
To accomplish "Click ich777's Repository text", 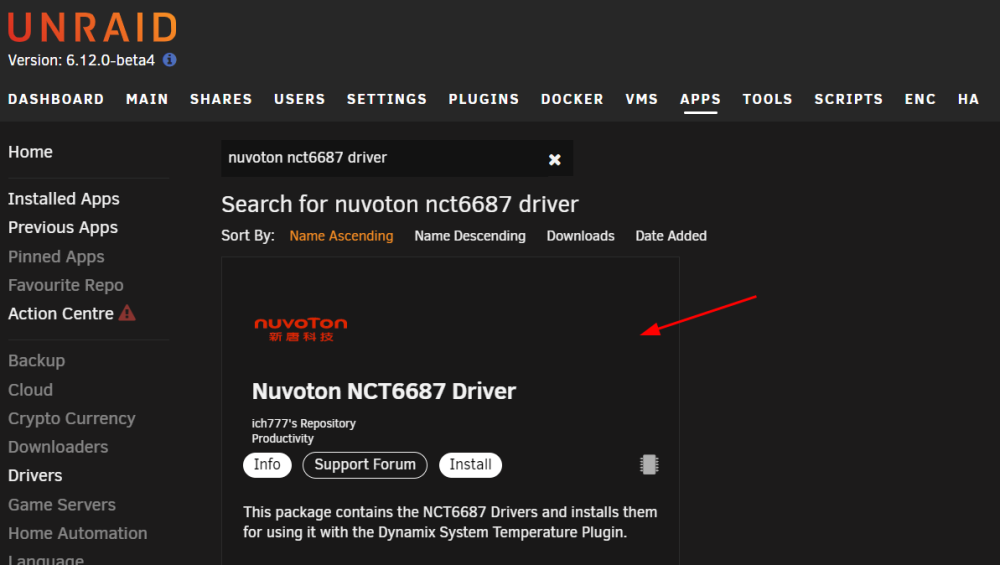I will 304,423.
